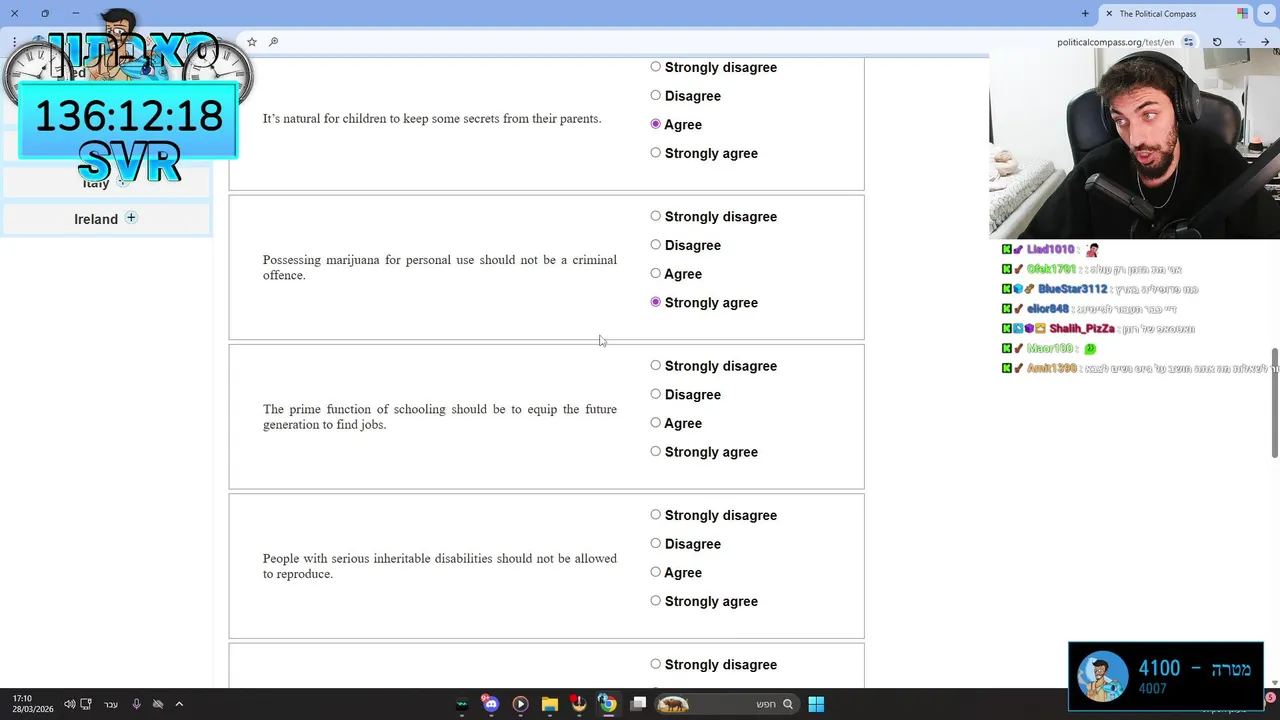Image resolution: width=1280 pixels, height=720 pixels.
Task: Open the dark taskbar app left of Discord
Action: [461, 704]
